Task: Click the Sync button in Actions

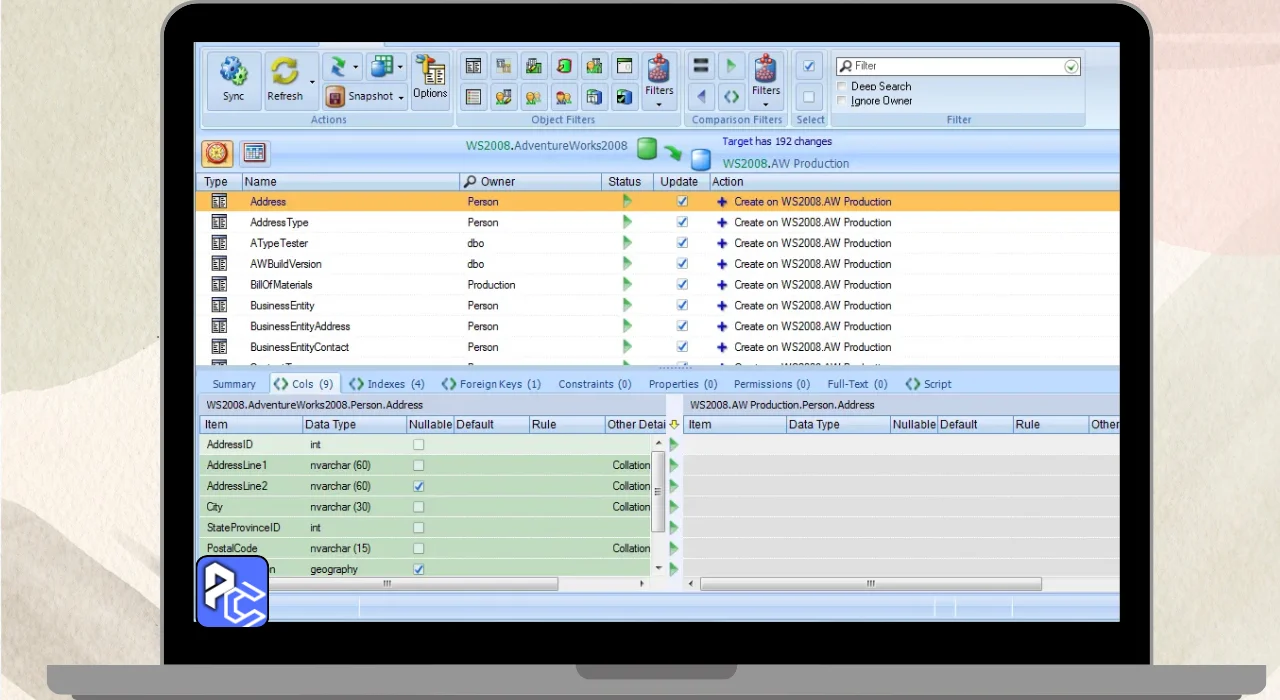Action: [234, 80]
